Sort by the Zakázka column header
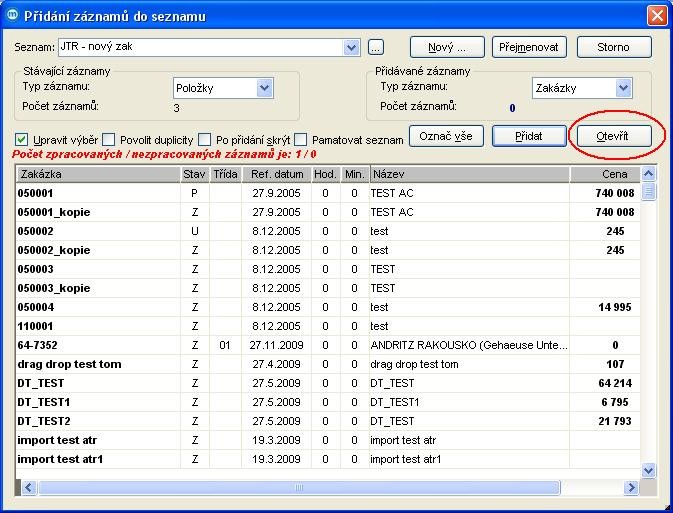673x513 pixels. 98,174
